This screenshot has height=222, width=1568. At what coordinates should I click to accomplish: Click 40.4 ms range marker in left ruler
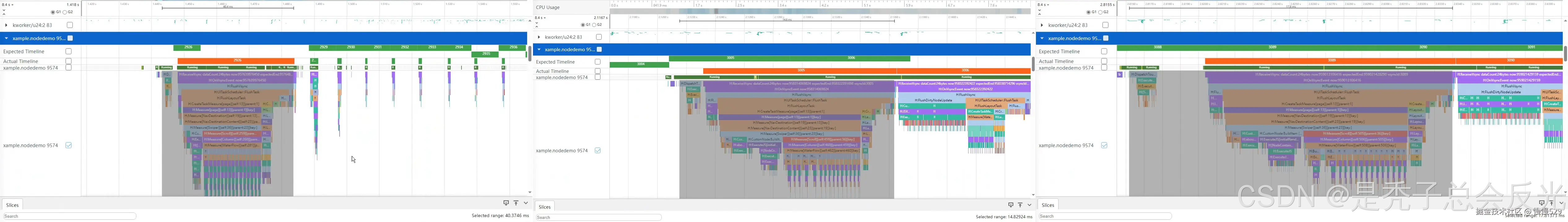point(228,7)
